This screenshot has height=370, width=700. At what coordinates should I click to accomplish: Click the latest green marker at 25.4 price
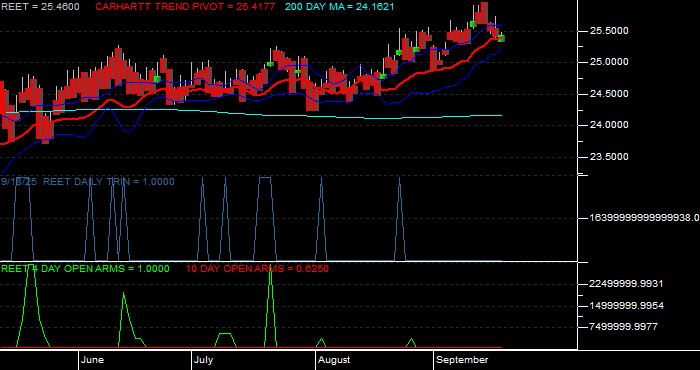pyautogui.click(x=501, y=39)
